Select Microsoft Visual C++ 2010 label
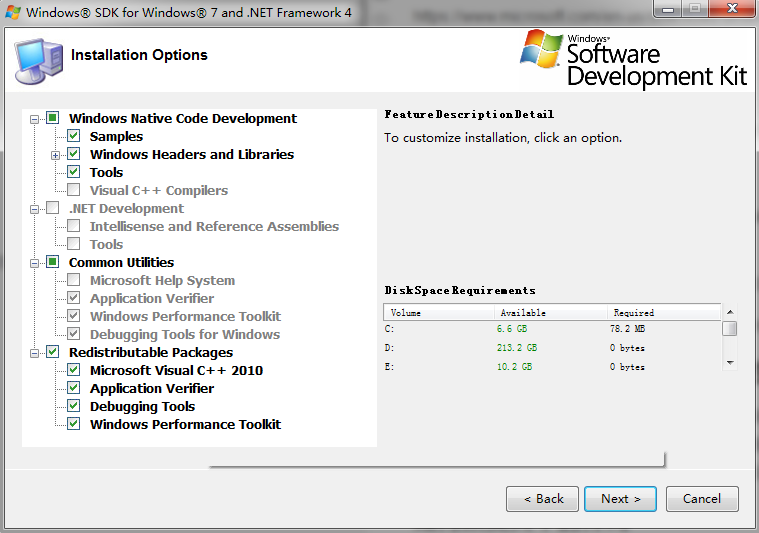The image size is (759, 533). click(176, 370)
